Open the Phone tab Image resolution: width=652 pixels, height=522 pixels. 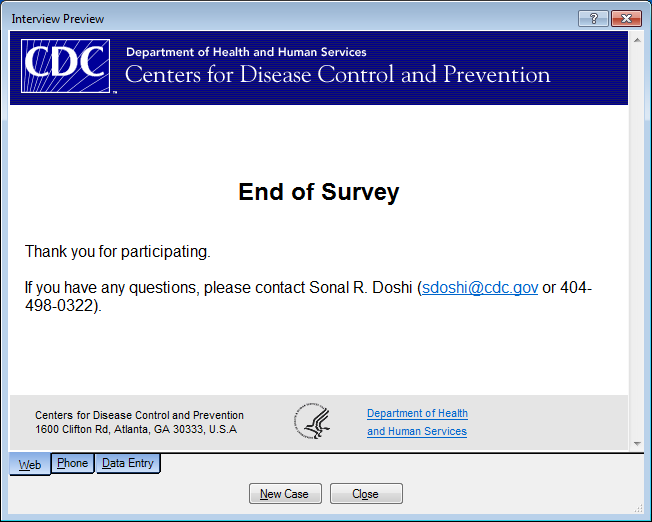(72, 463)
